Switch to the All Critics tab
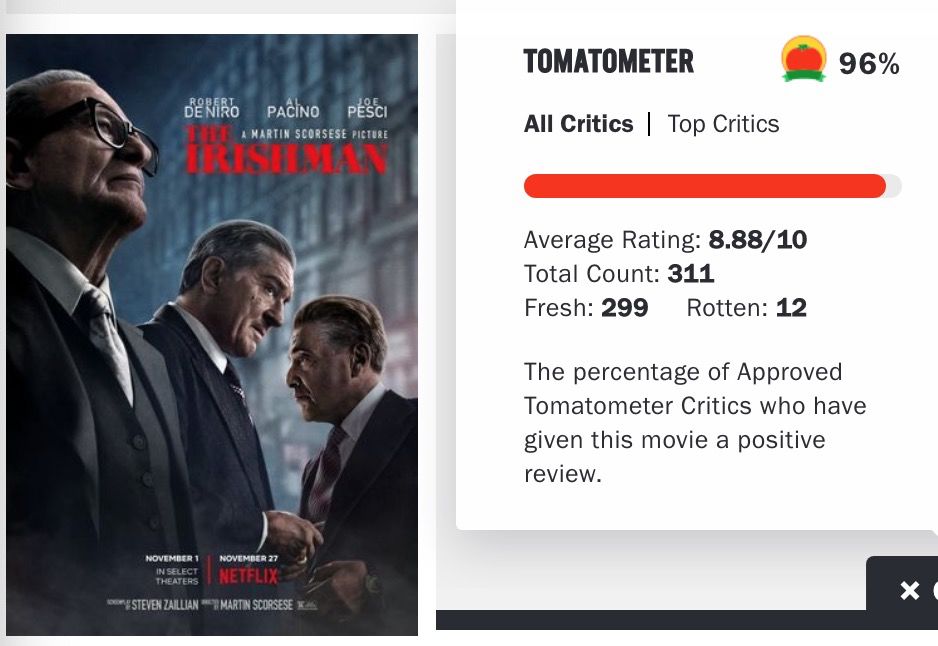This screenshot has width=938, height=646. click(x=578, y=124)
